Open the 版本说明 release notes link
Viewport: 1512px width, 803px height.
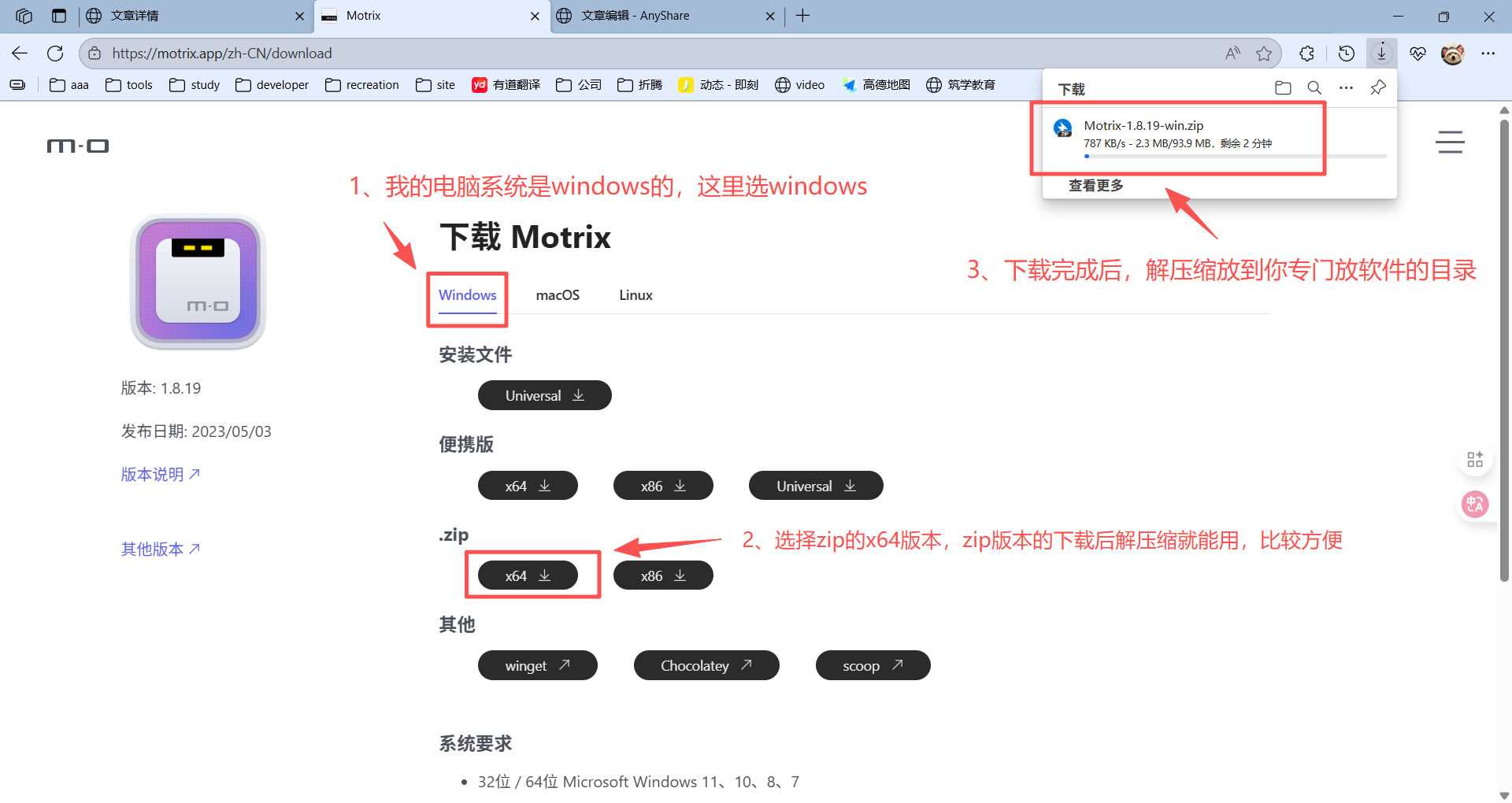[161, 474]
